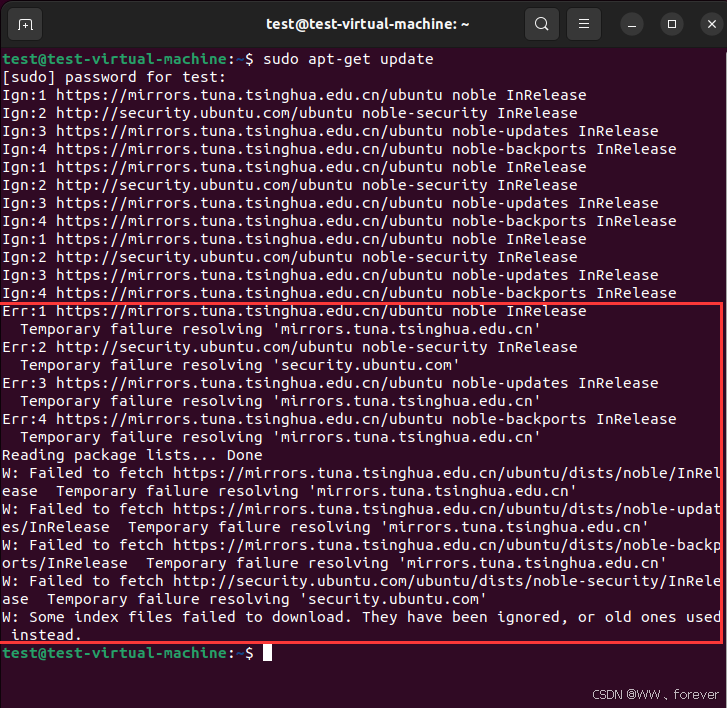Image resolution: width=727 pixels, height=708 pixels.
Task: Click the 'W: Failed to fetch http://security.ubuntu.com' line
Action: click(361, 581)
